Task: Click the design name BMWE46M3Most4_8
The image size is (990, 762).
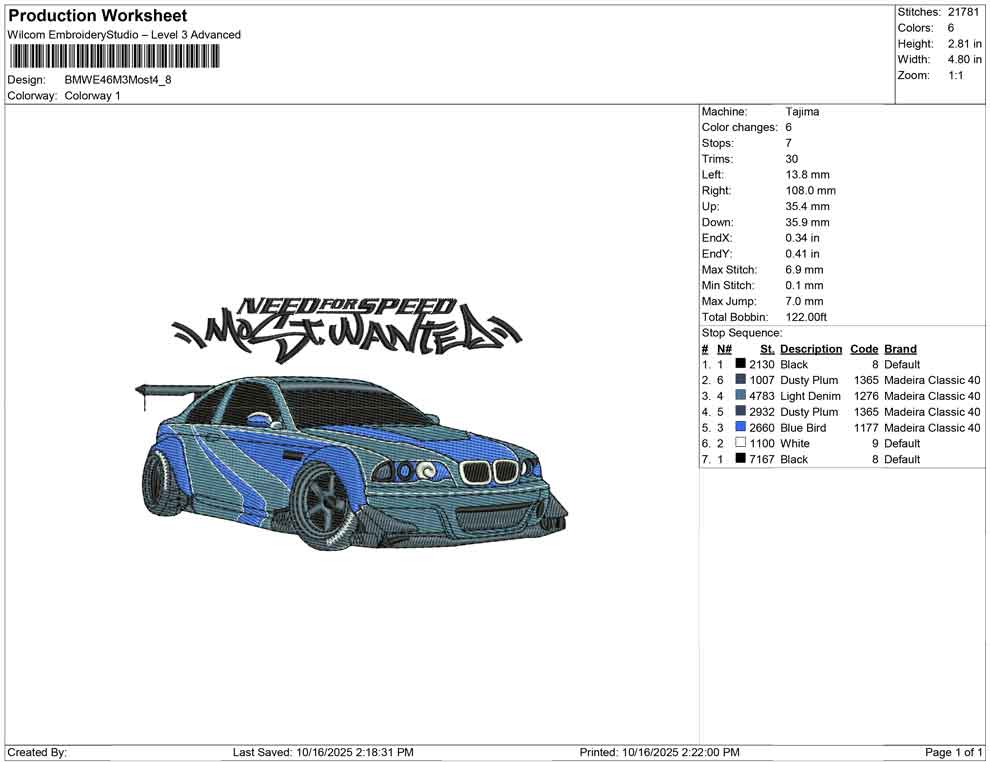Action: (117, 80)
